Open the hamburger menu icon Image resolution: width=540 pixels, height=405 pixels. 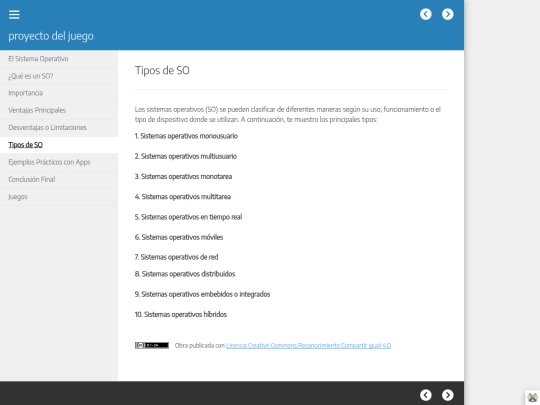14,14
